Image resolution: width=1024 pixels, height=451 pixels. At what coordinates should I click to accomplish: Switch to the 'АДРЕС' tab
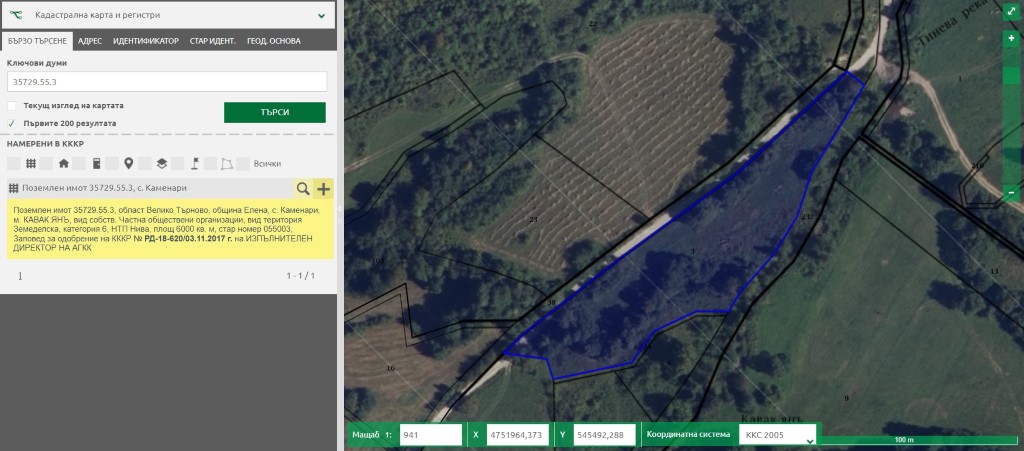(x=90, y=41)
